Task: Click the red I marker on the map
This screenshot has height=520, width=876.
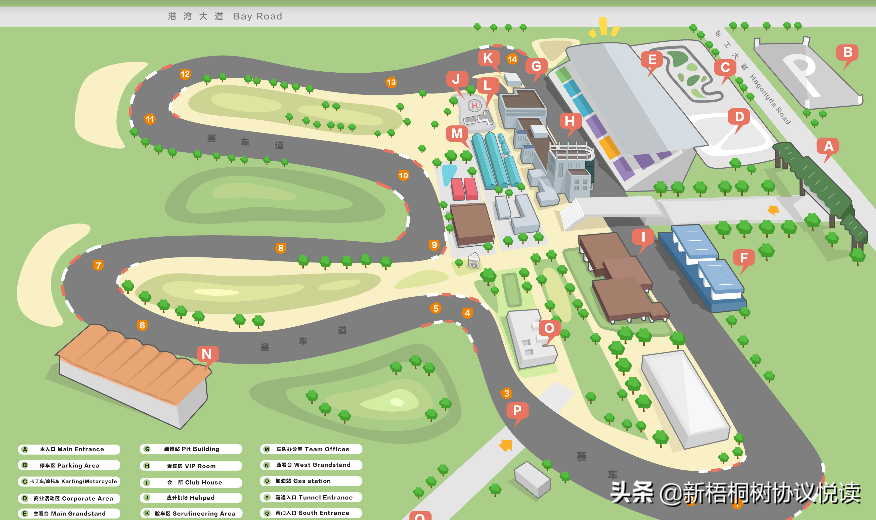Action: (x=642, y=238)
